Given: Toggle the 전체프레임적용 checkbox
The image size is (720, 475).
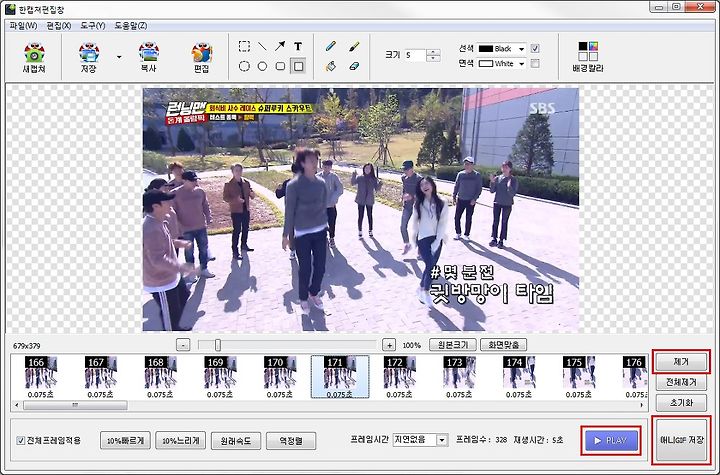Looking at the screenshot, I should click(x=21, y=441).
